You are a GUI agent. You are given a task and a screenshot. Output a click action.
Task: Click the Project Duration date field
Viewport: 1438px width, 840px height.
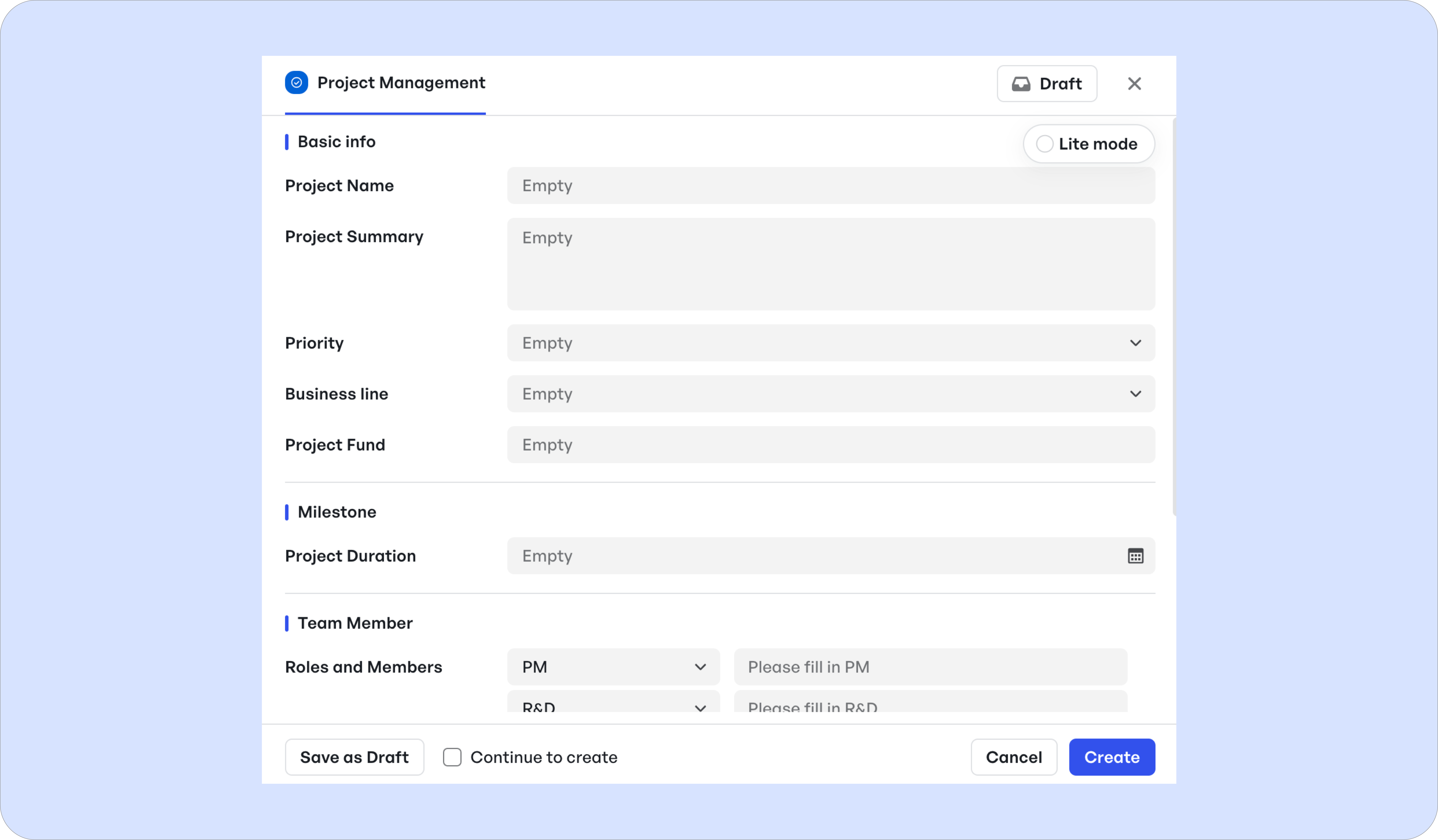(x=831, y=556)
